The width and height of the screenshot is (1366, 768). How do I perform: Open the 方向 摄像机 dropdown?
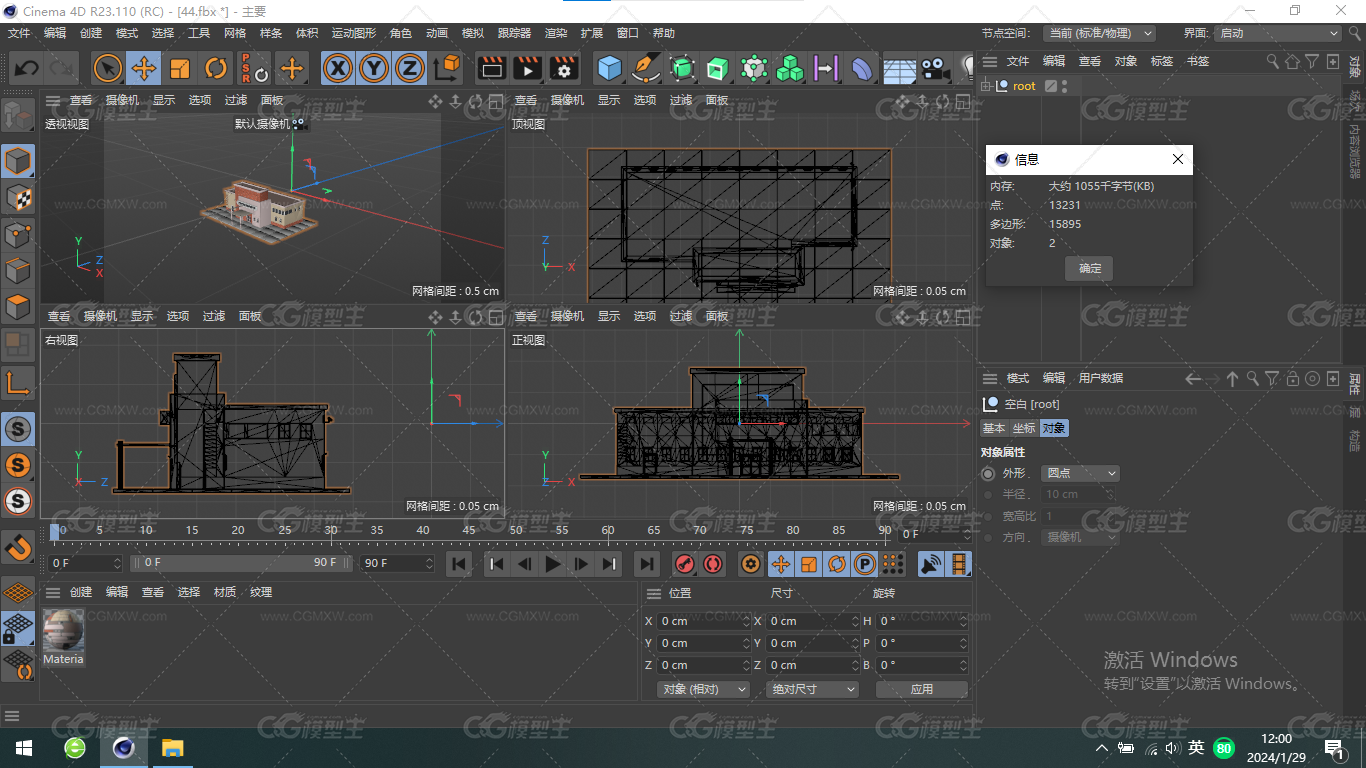(x=1080, y=537)
